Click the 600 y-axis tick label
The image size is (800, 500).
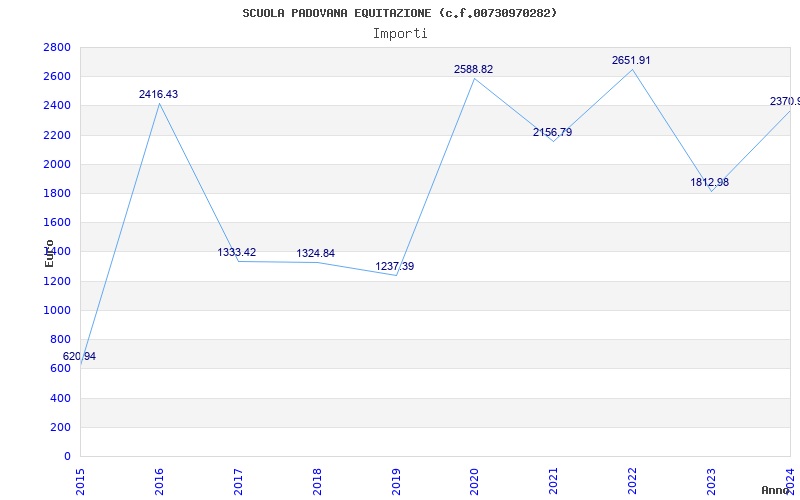point(60,368)
